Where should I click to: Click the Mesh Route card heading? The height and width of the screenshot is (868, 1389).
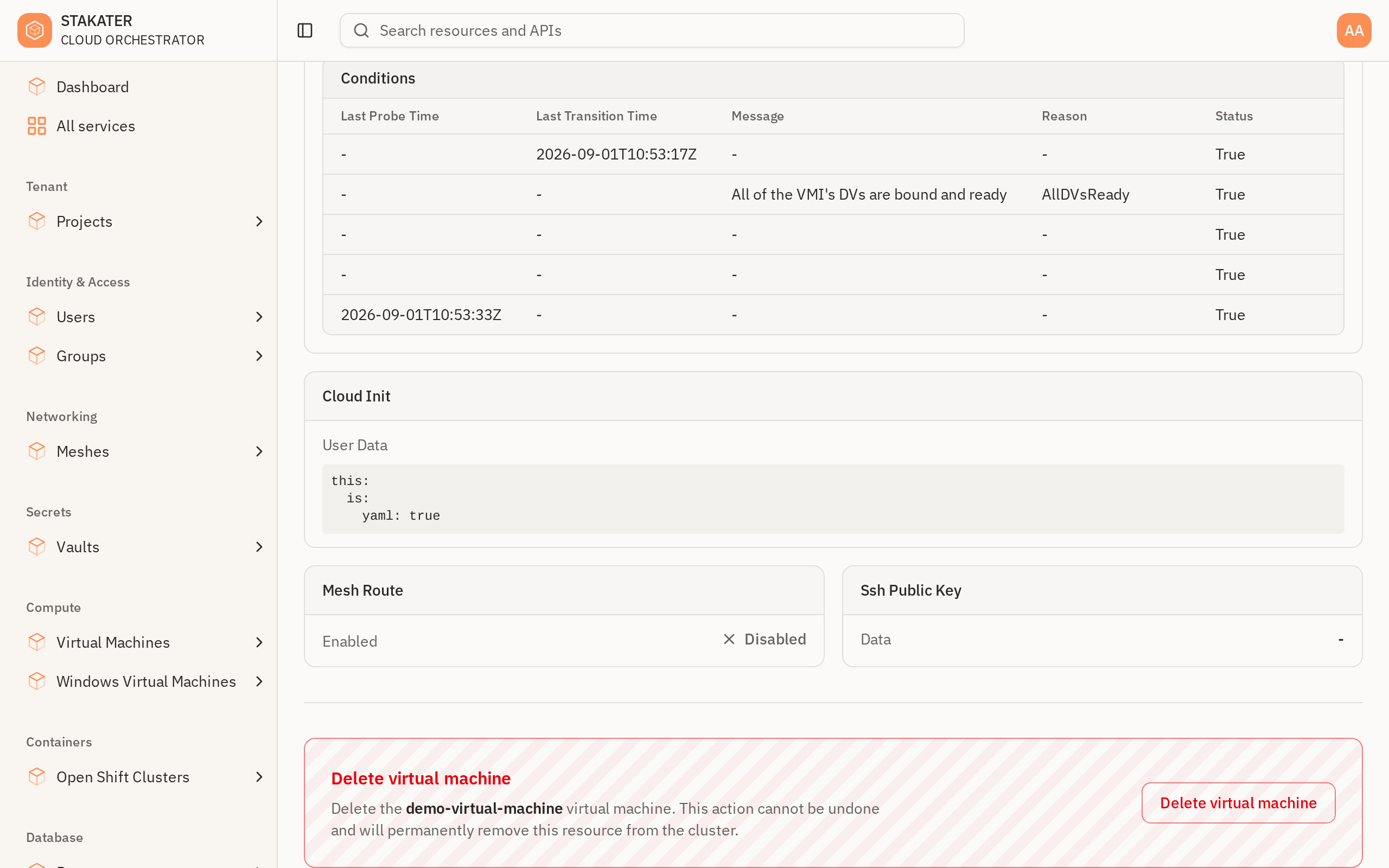pos(362,590)
